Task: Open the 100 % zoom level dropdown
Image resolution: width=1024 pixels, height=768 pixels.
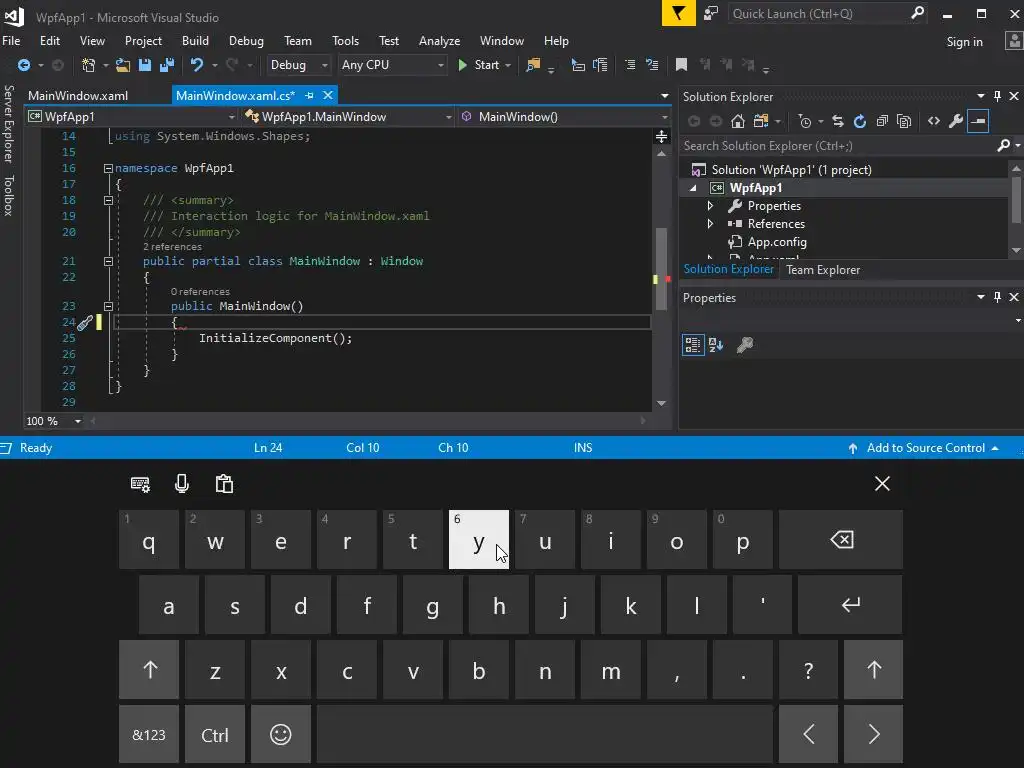Action: 54,421
